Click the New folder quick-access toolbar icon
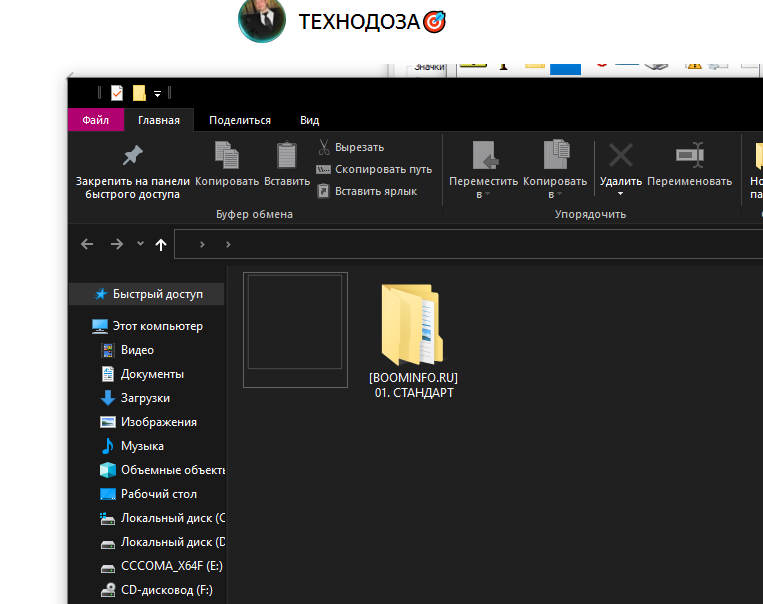The image size is (763, 604). pos(139,92)
